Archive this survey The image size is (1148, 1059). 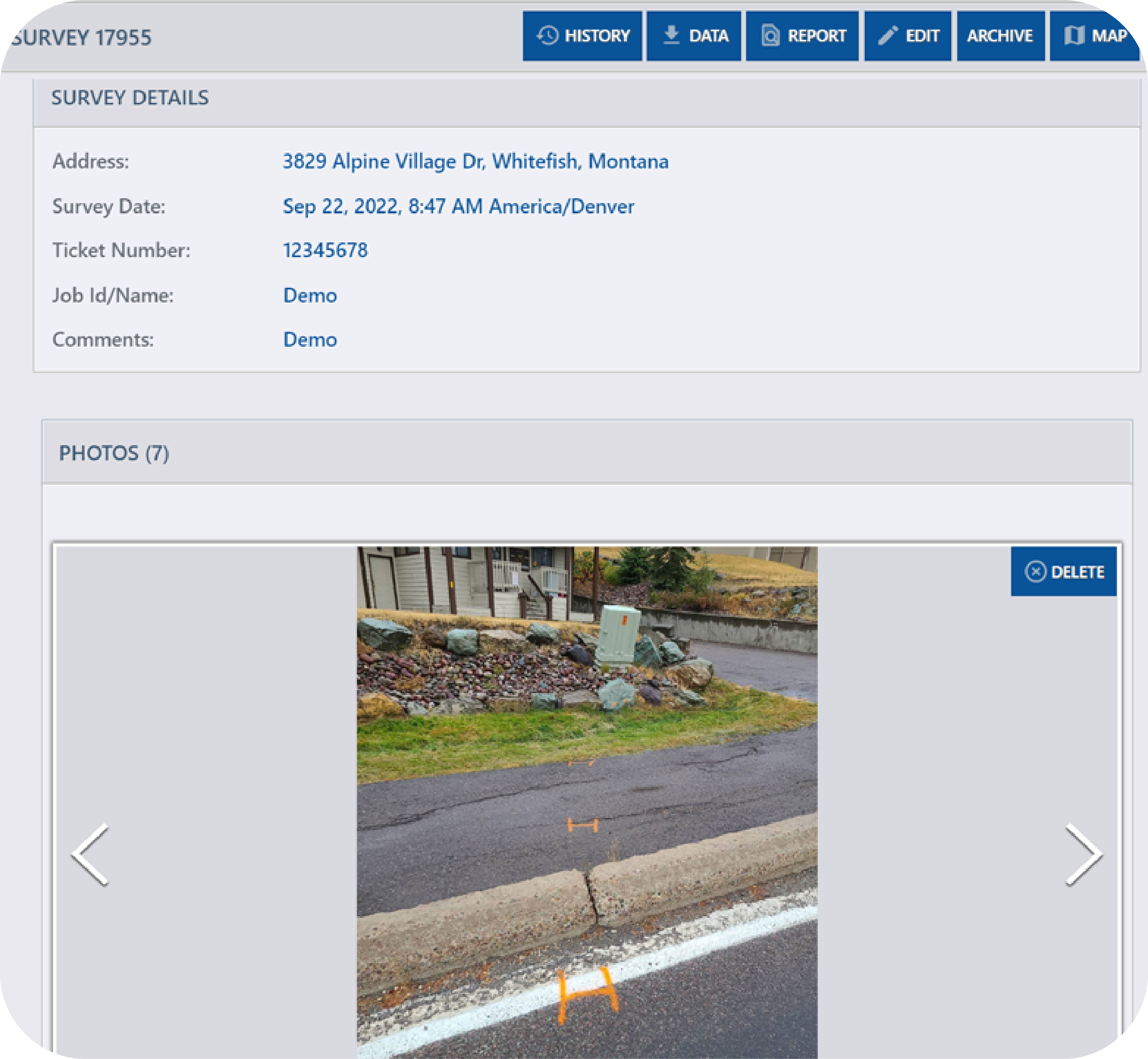click(x=1000, y=36)
